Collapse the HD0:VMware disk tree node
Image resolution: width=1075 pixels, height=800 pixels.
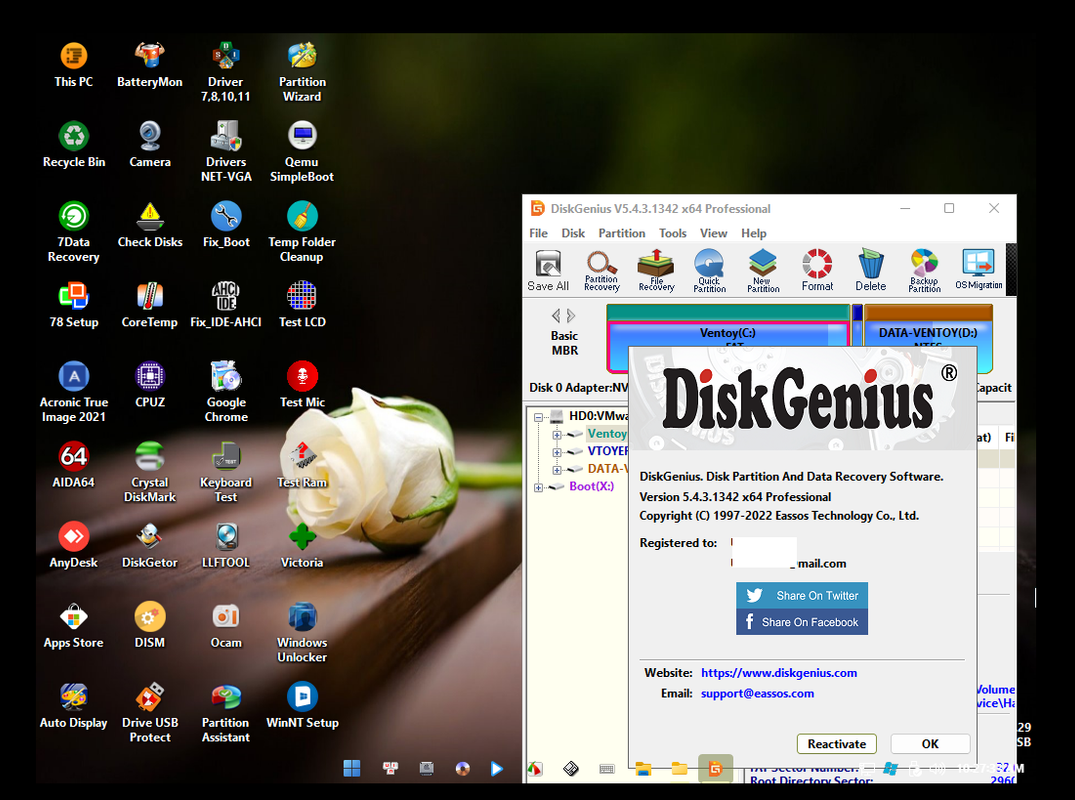(538, 416)
